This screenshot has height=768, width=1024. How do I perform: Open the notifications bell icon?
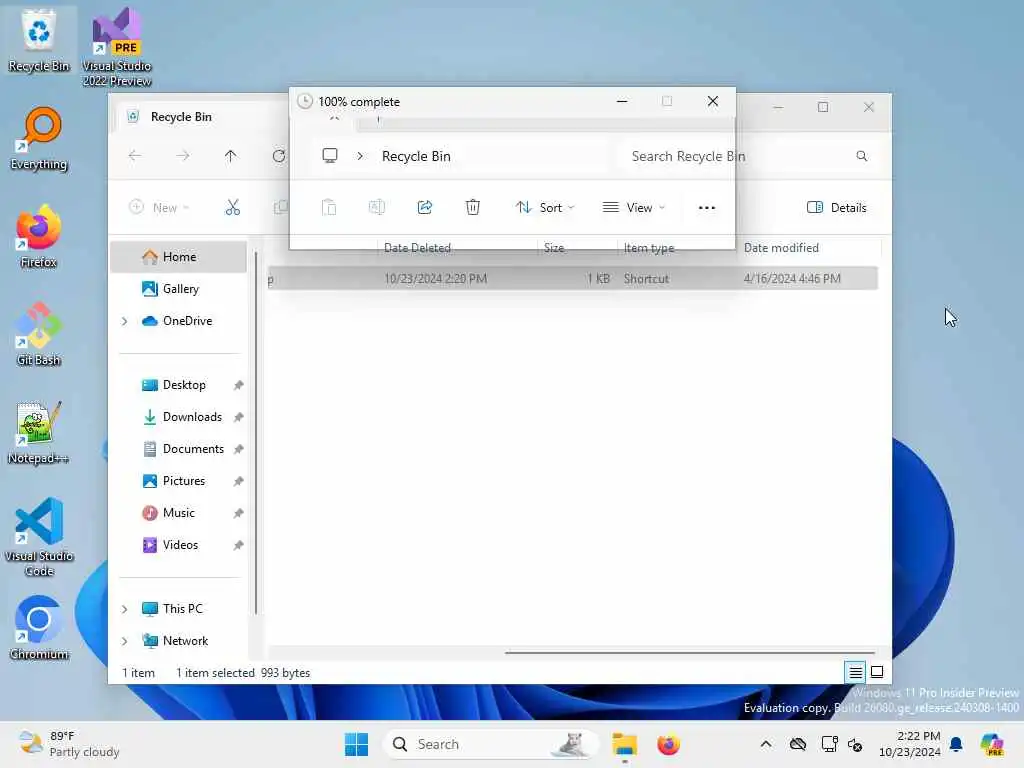coord(956,744)
